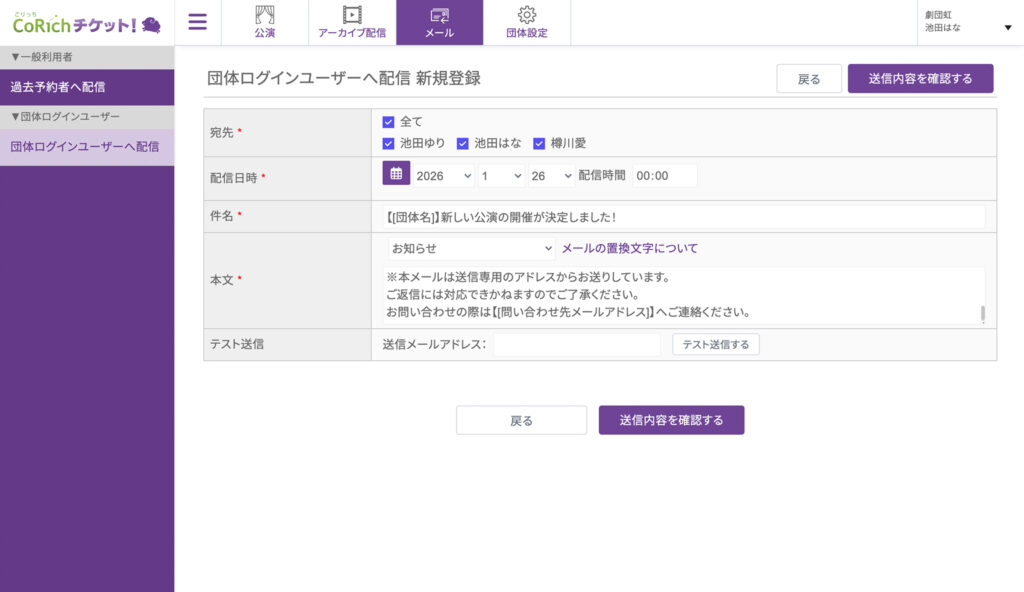Click the 本文 textarea scrollbar
The height and width of the screenshot is (592, 1024).
tap(982, 313)
